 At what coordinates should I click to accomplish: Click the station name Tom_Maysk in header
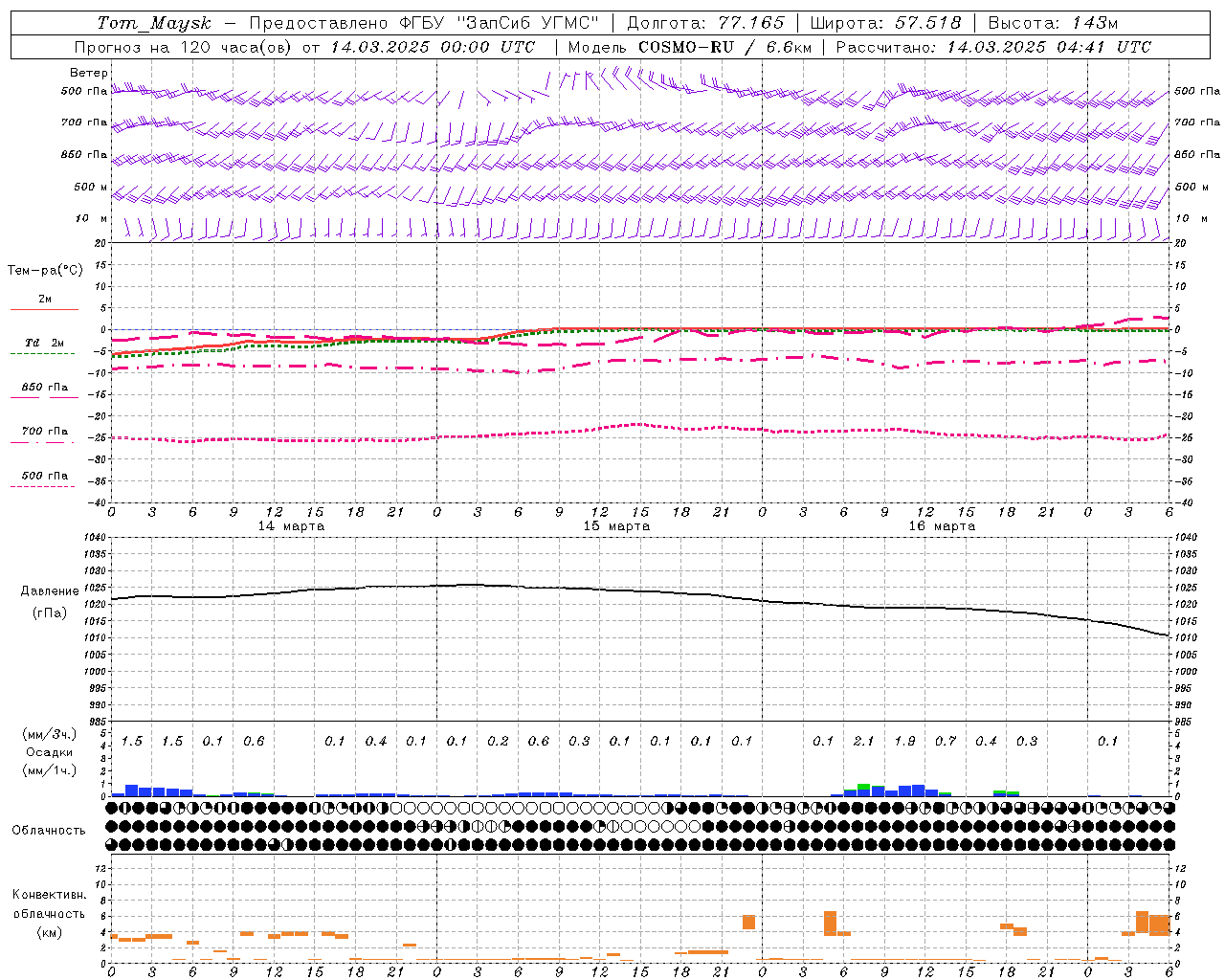(154, 23)
